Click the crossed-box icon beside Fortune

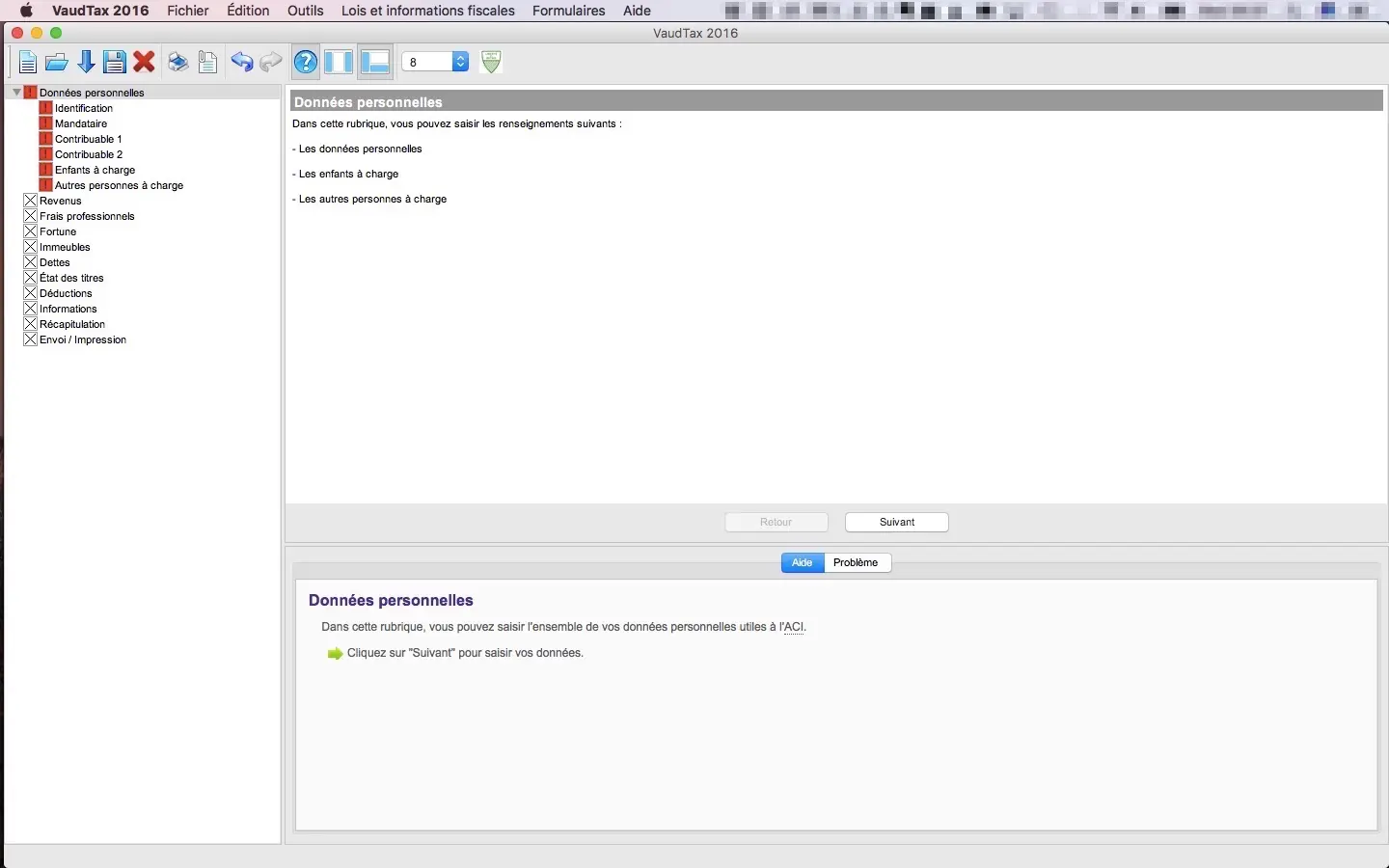pos(30,231)
